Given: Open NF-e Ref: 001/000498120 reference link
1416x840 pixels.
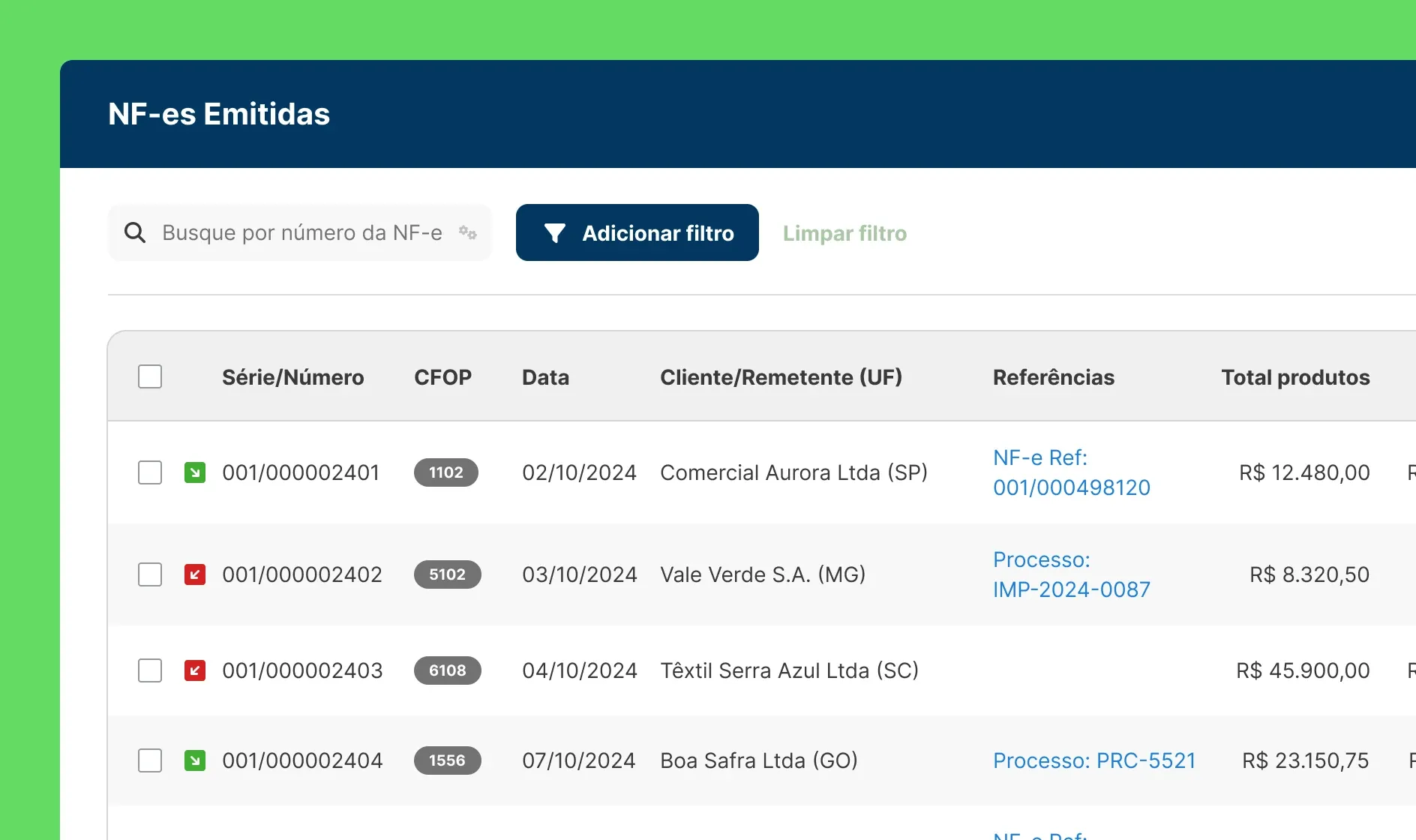Looking at the screenshot, I should point(1072,472).
